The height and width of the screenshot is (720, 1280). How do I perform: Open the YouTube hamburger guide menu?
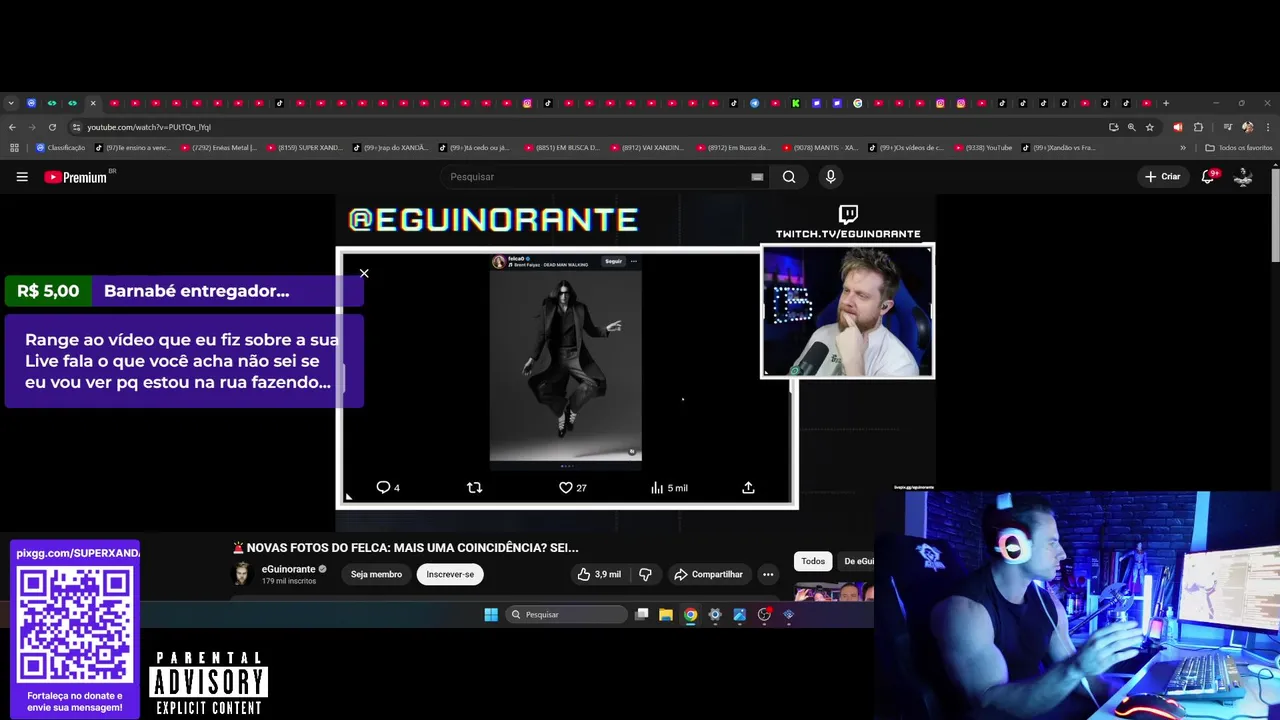tap(22, 177)
